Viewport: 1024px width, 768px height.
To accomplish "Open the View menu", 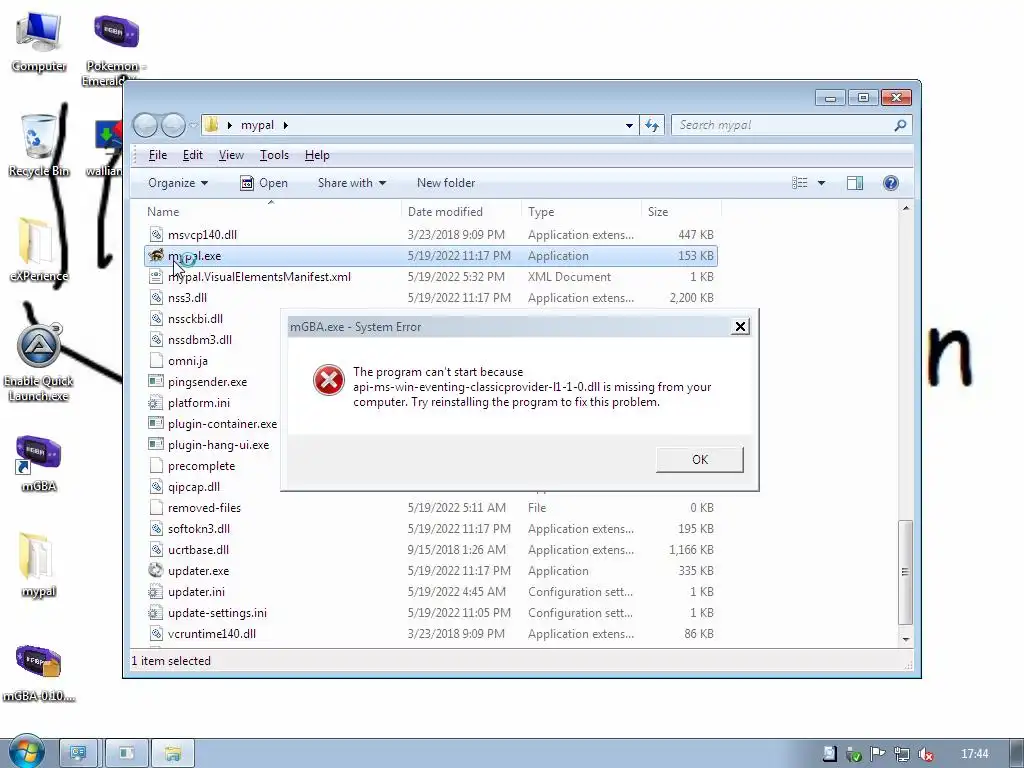I will tap(231, 155).
